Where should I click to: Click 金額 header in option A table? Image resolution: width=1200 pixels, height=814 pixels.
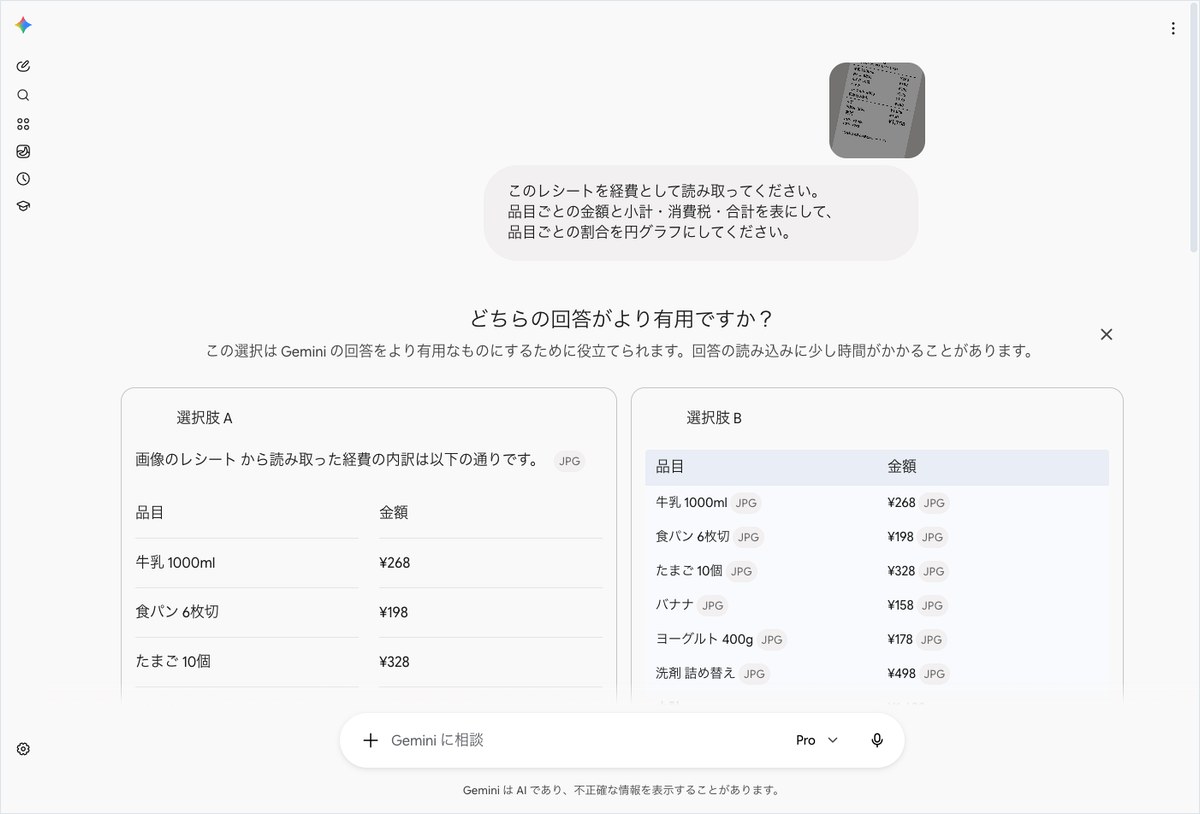394,513
